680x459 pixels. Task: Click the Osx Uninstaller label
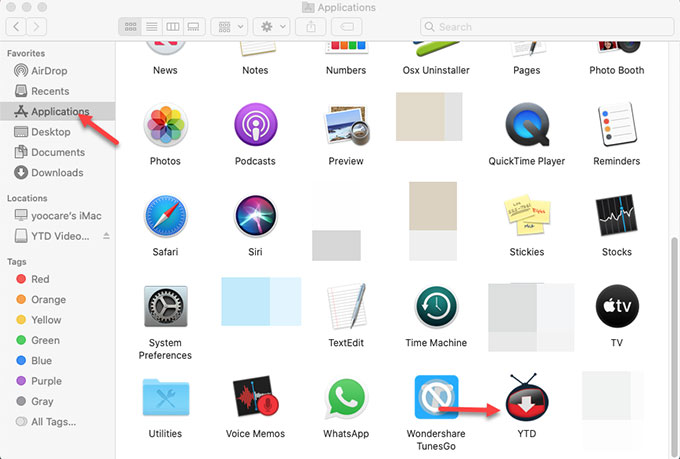click(436, 70)
